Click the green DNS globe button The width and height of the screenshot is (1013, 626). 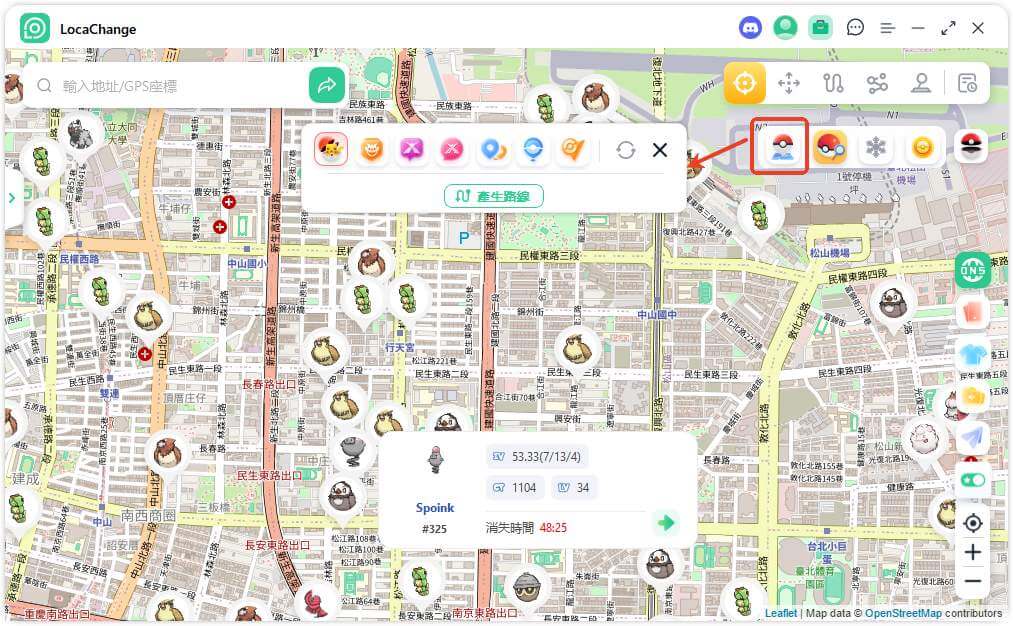point(972,270)
